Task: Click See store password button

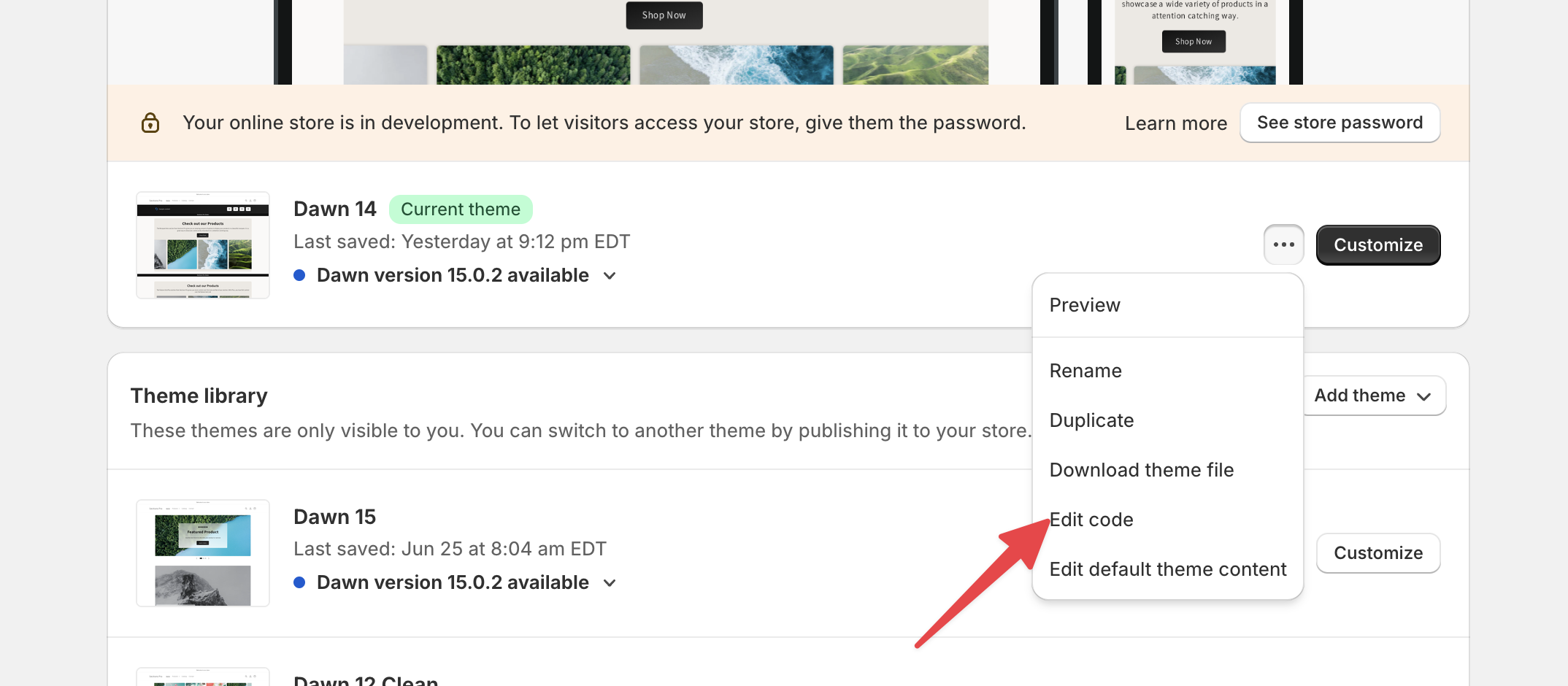Action: click(x=1340, y=123)
